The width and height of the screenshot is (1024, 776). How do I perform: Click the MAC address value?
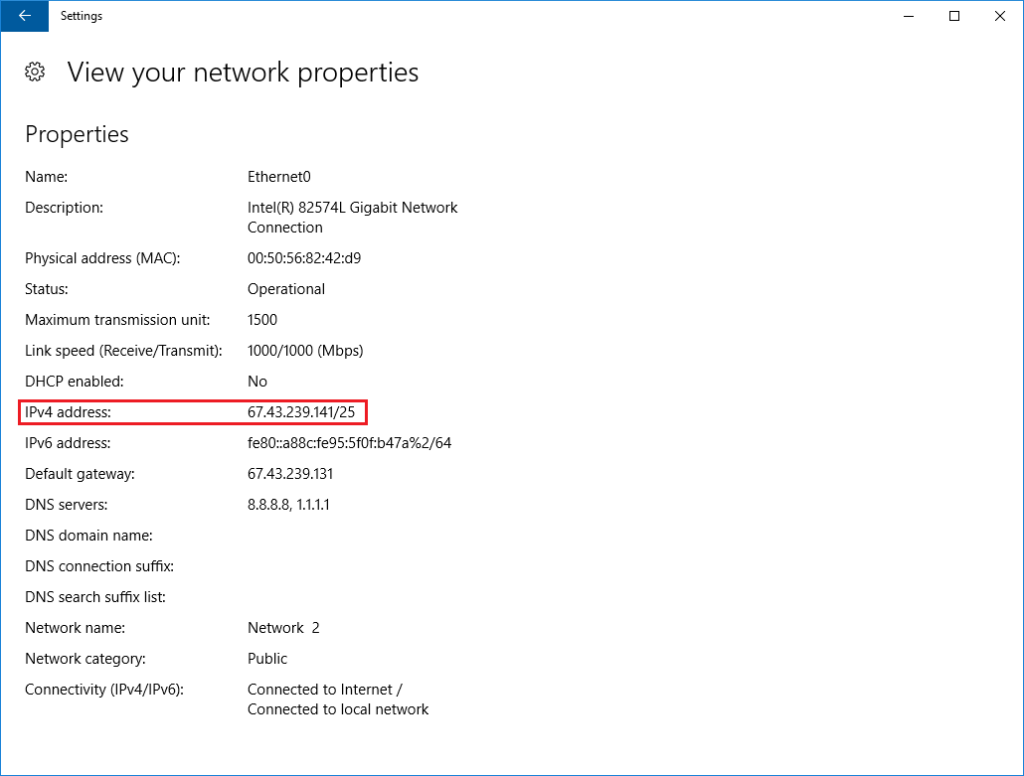304,258
